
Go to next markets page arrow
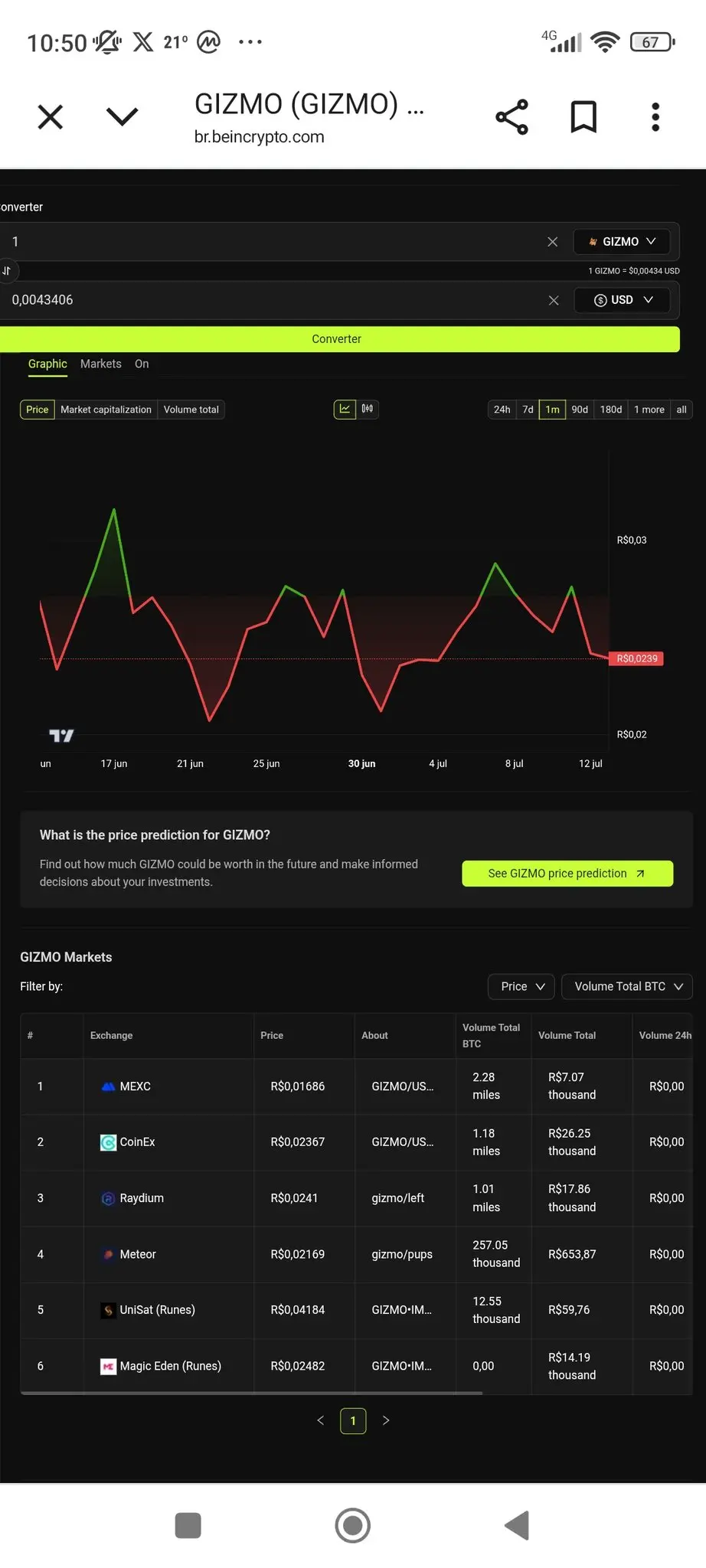point(386,1420)
